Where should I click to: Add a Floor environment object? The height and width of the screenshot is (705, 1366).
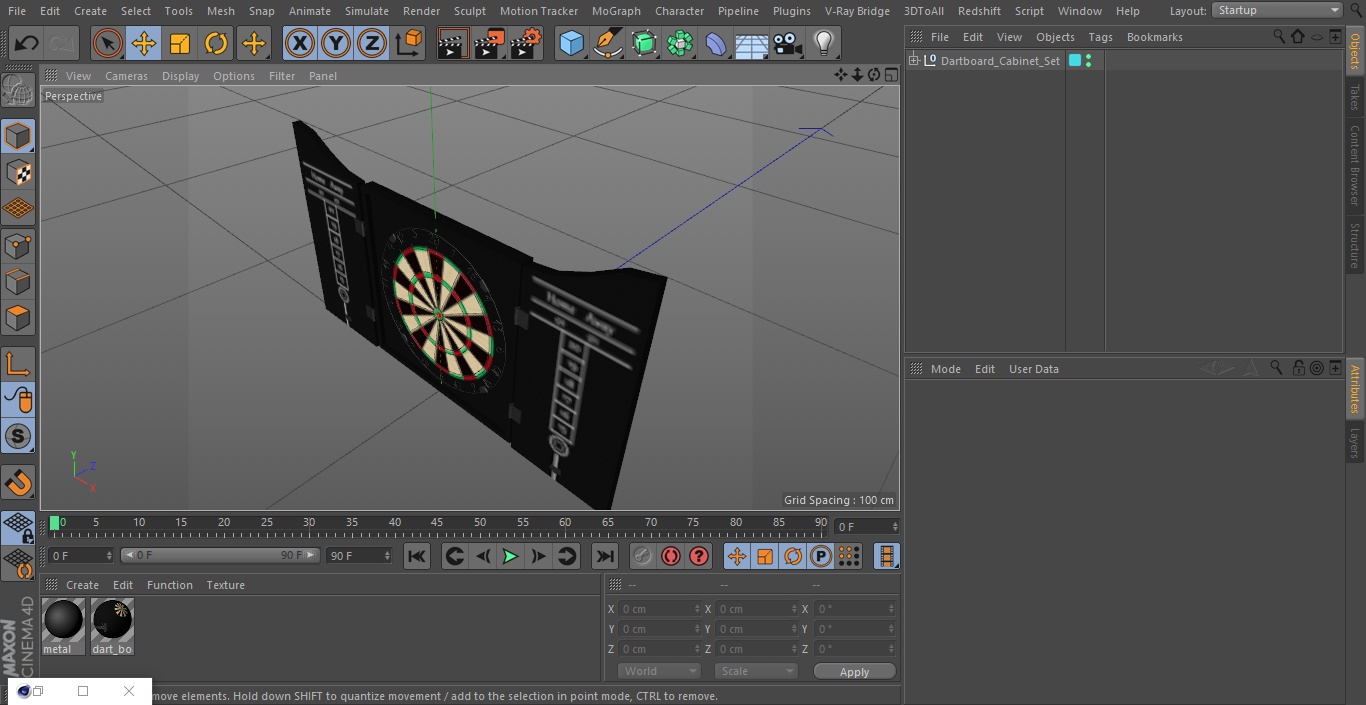[x=751, y=43]
